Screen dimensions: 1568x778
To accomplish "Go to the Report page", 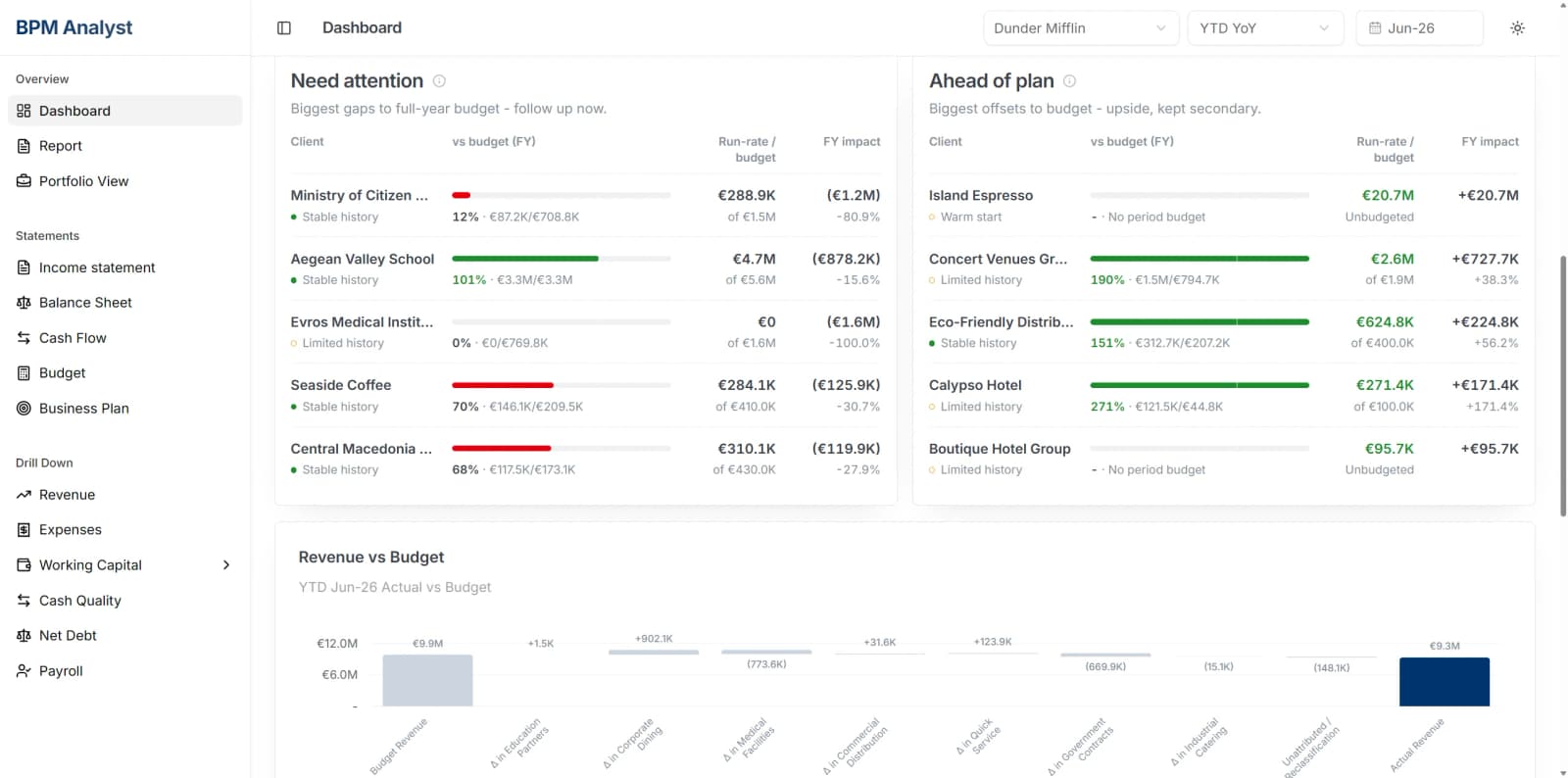I will coord(125,146).
